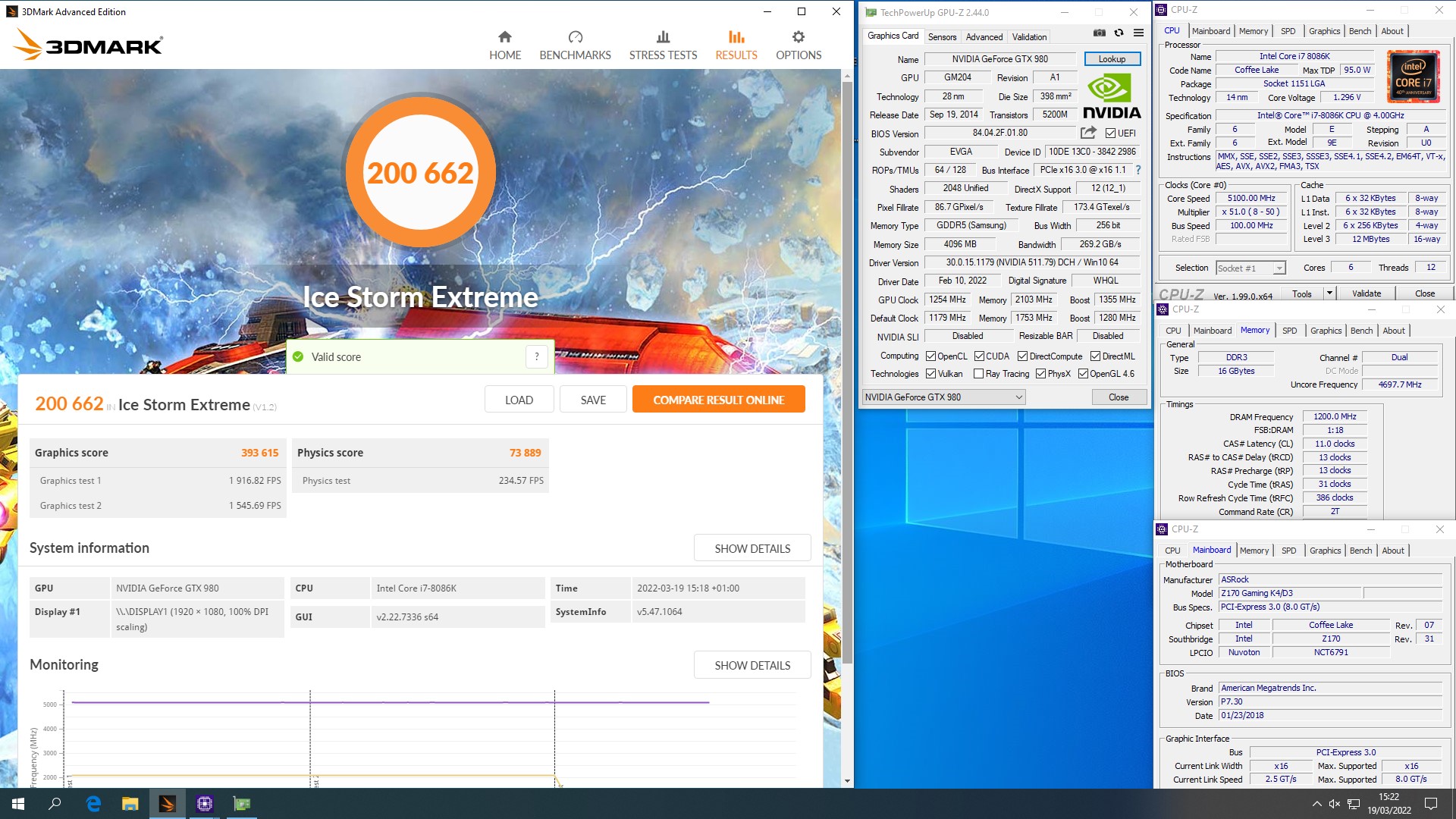Click the muted volume tray icon

[x=1335, y=804]
